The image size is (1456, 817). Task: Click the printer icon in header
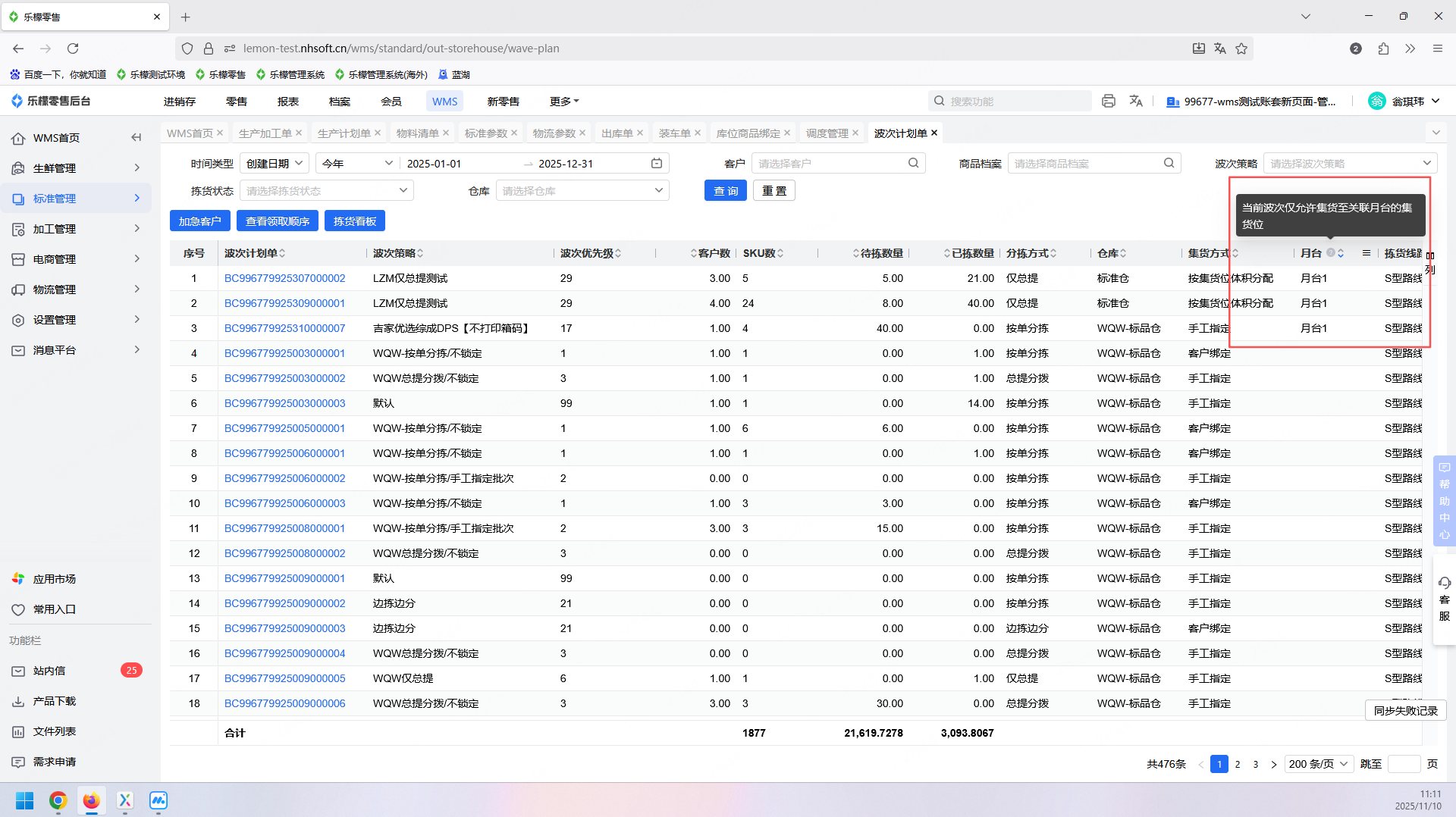pyautogui.click(x=1109, y=101)
